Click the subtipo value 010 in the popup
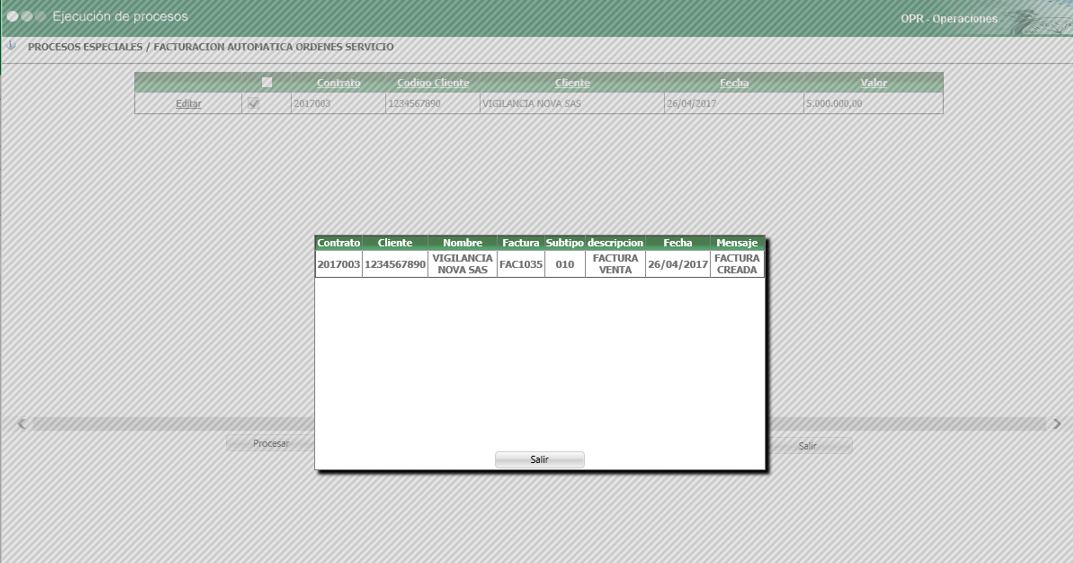Viewport: 1073px width, 563px height. [x=565, y=264]
